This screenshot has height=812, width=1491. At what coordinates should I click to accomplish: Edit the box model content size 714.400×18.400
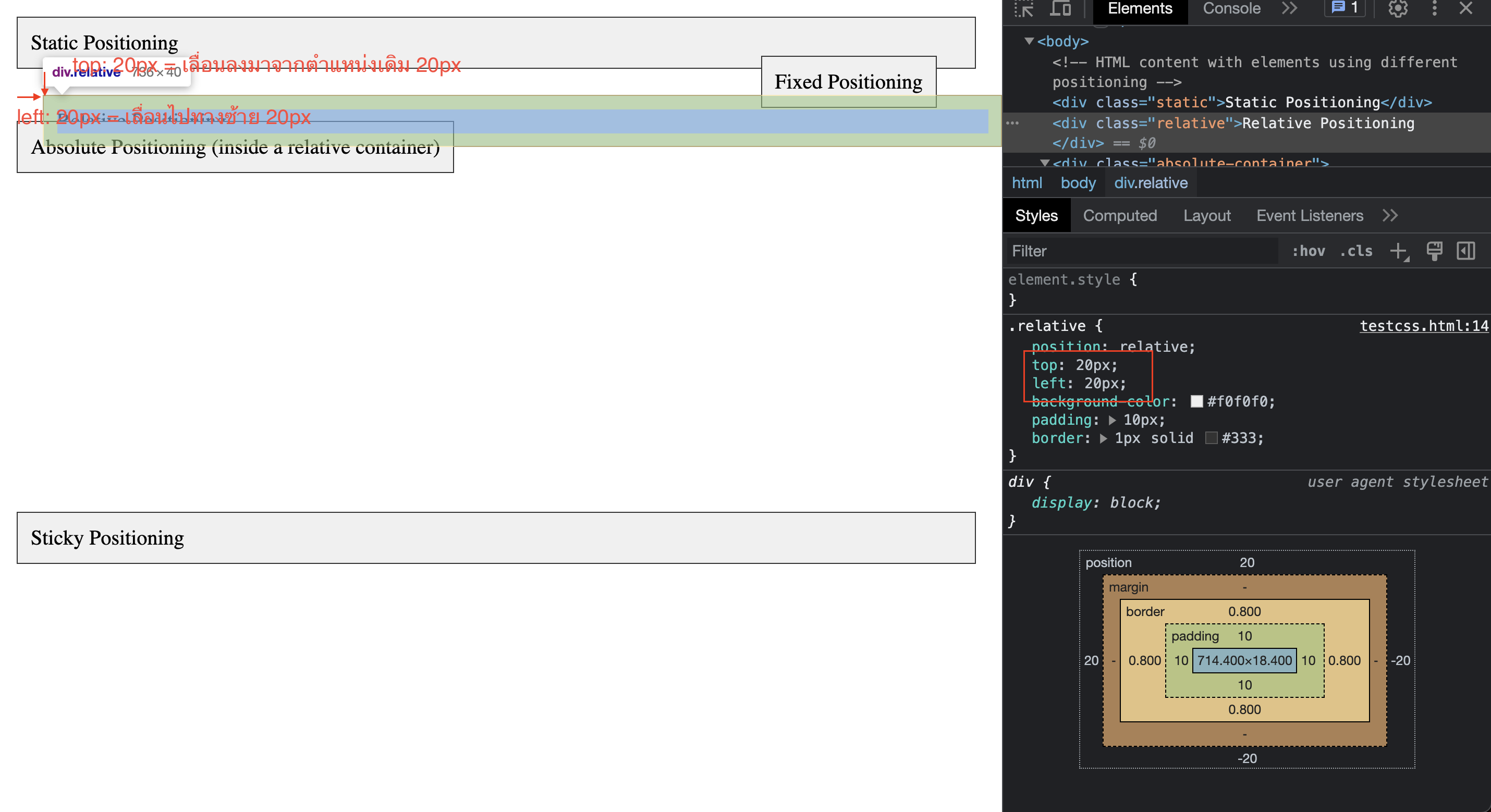(1244, 660)
